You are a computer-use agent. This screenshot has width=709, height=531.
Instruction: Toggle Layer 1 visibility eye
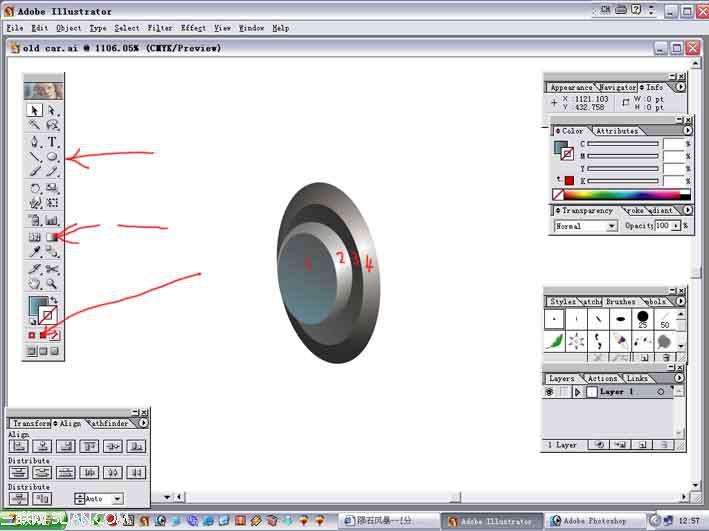click(549, 392)
